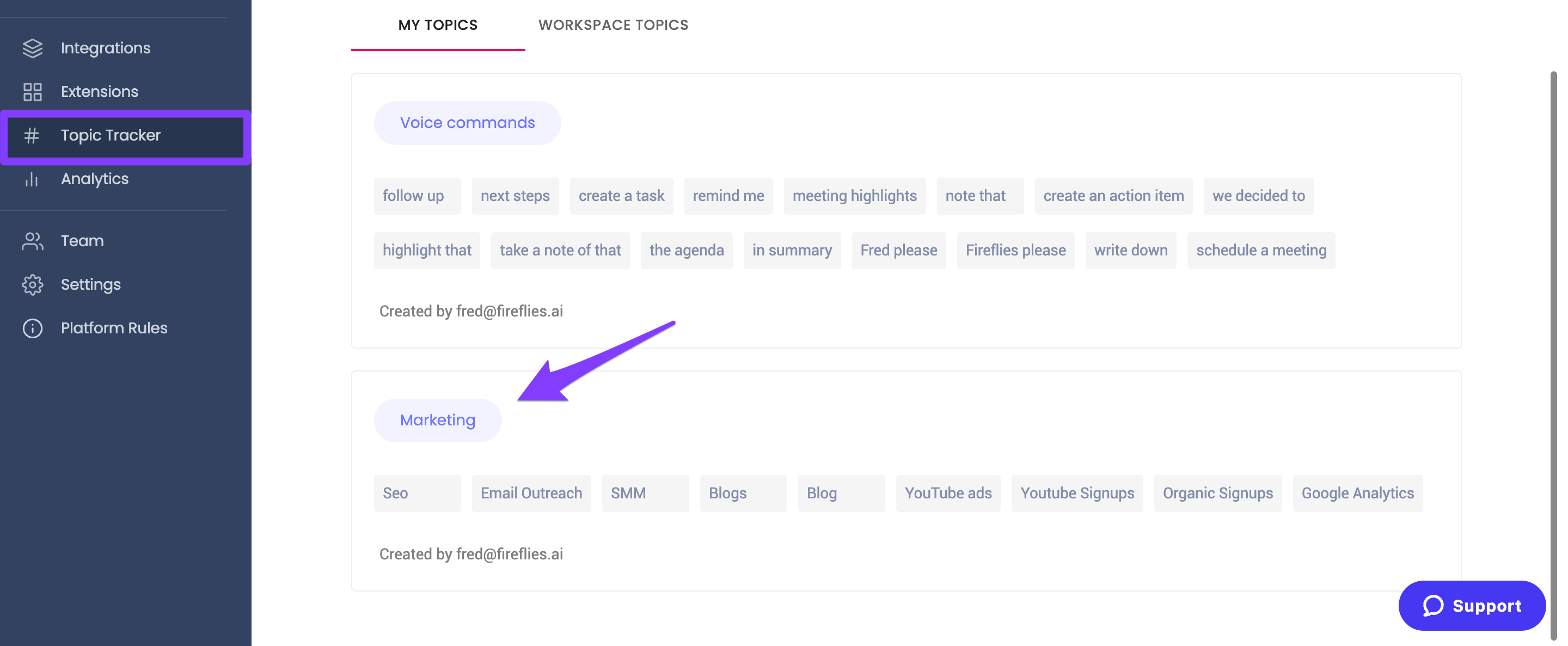Go to Analytics in the sidebar
Screen dimensions: 1568x646
click(x=125, y=179)
